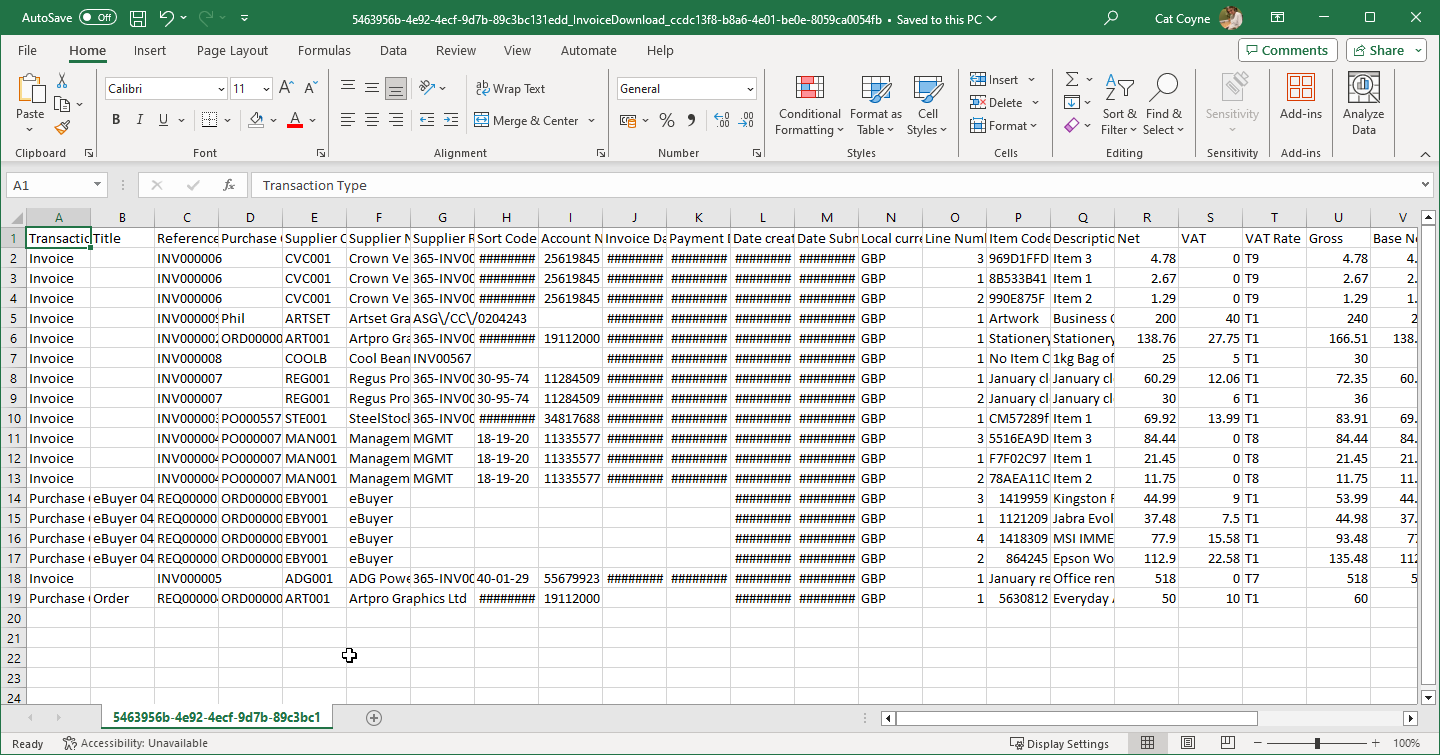The image size is (1440, 755).
Task: Click the Format cells button
Action: click(1005, 126)
